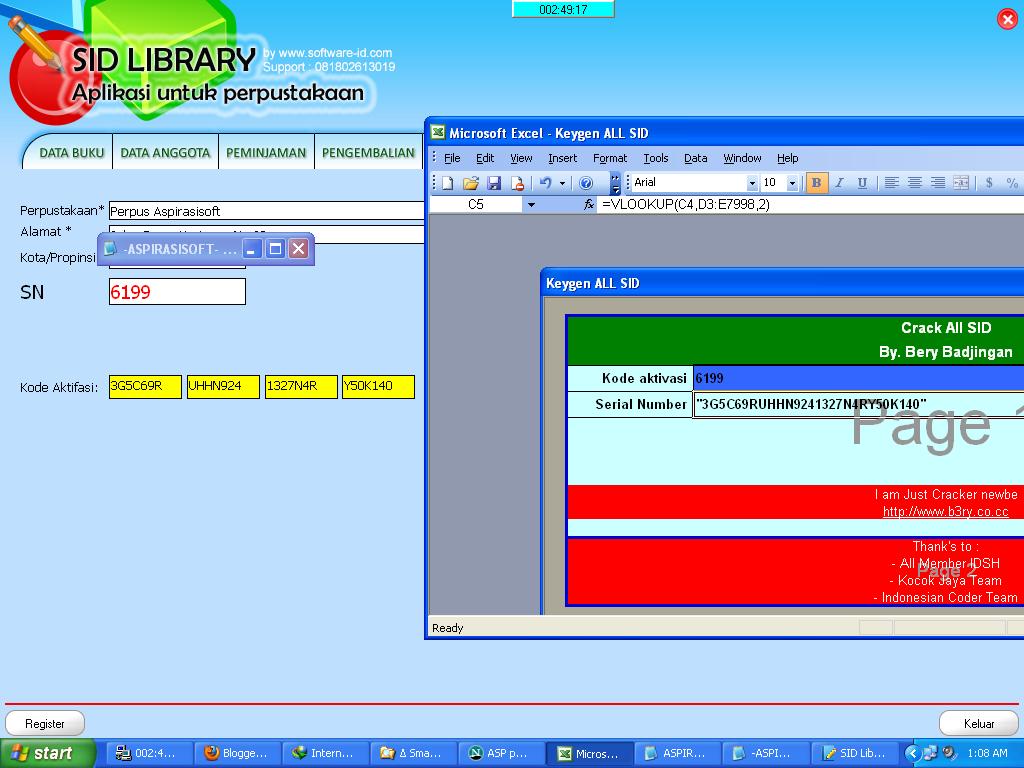This screenshot has width=1024, height=768.
Task: Open Excel Format menu
Action: click(x=610, y=158)
